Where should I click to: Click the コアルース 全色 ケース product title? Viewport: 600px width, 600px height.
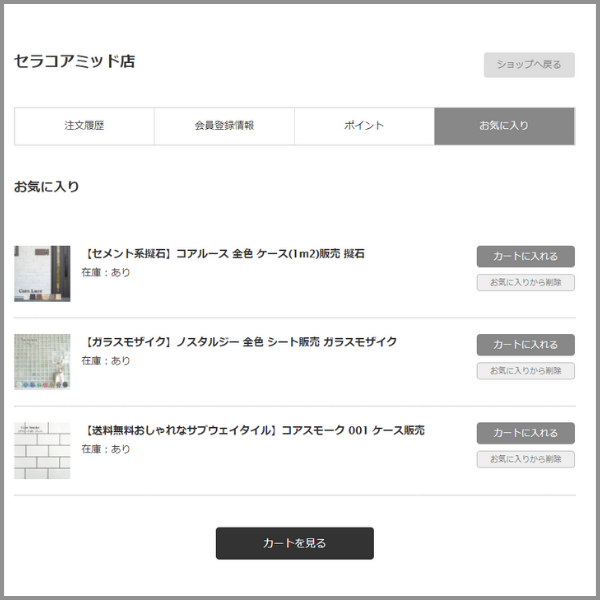pyautogui.click(x=223, y=254)
